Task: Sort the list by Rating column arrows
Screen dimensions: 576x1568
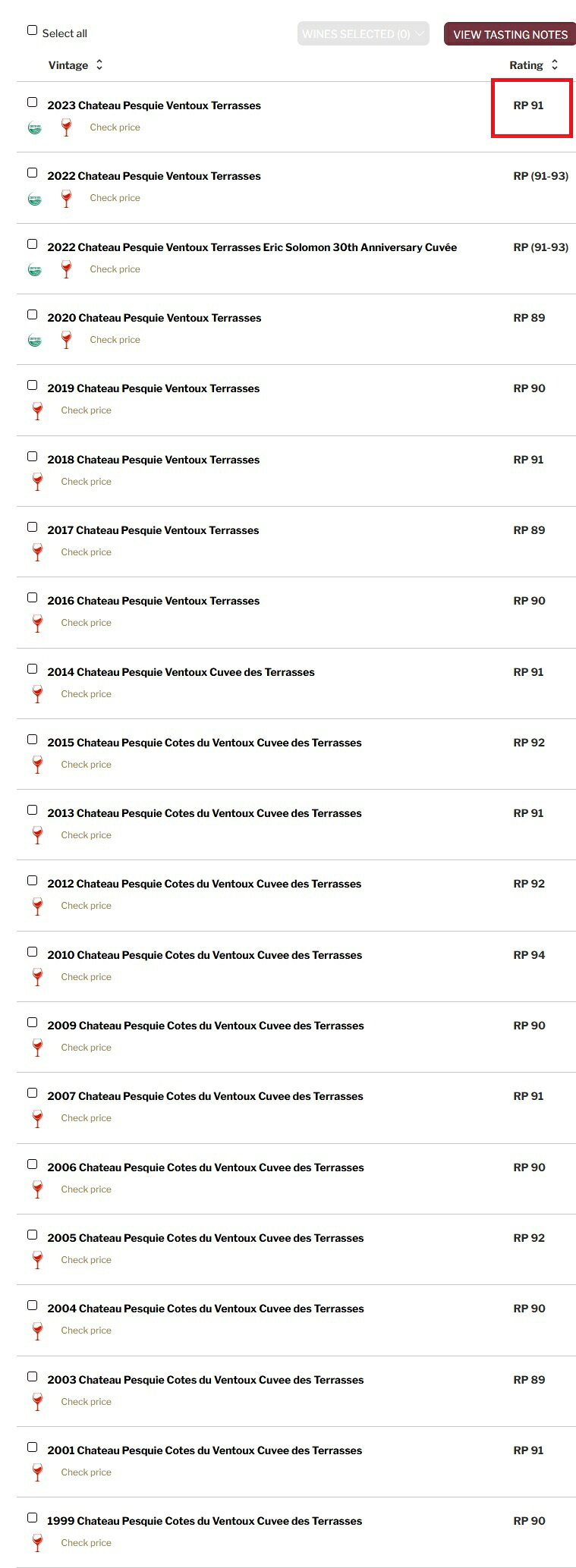Action: pyautogui.click(x=554, y=65)
